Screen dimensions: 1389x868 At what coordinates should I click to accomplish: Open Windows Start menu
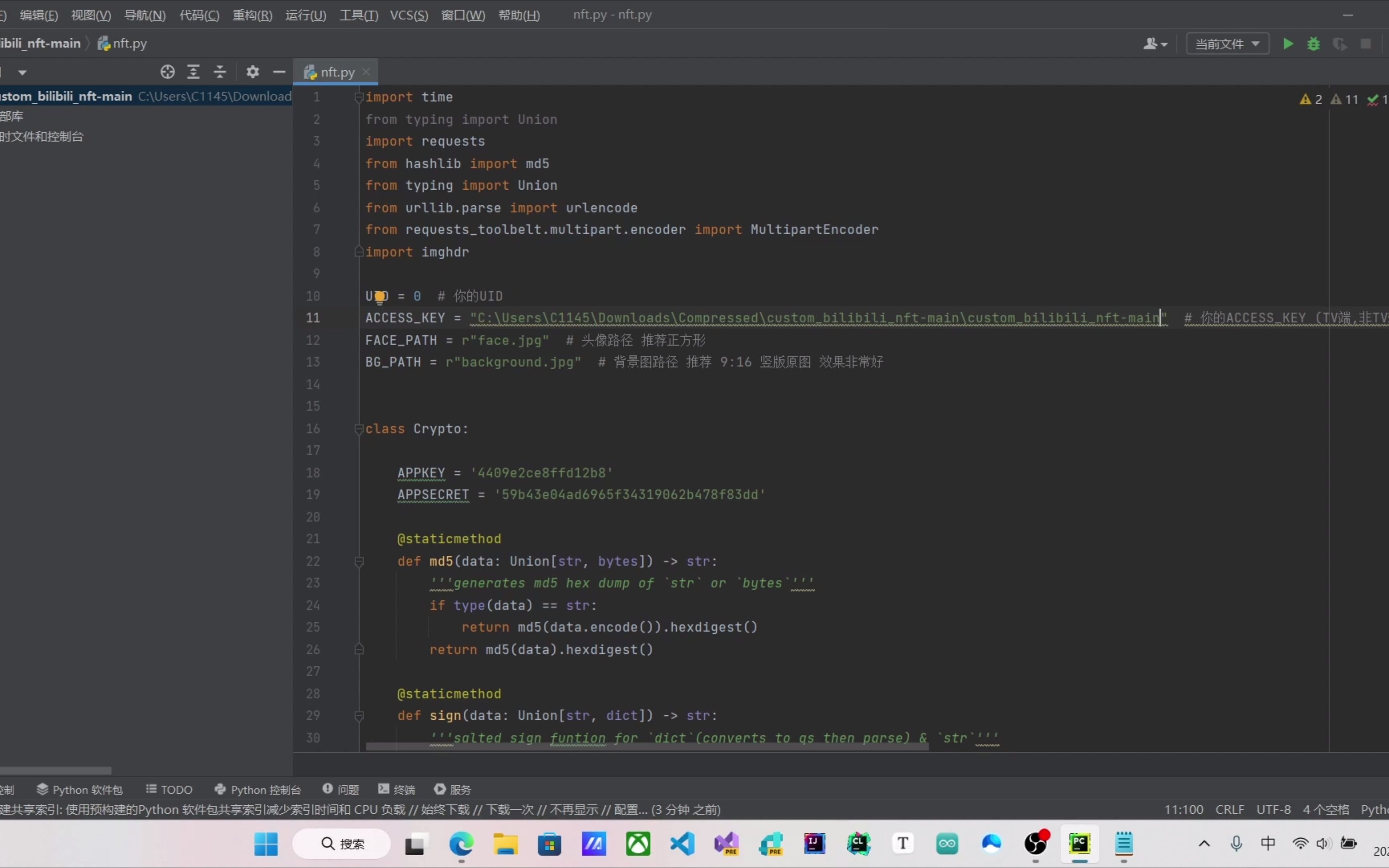click(x=266, y=844)
